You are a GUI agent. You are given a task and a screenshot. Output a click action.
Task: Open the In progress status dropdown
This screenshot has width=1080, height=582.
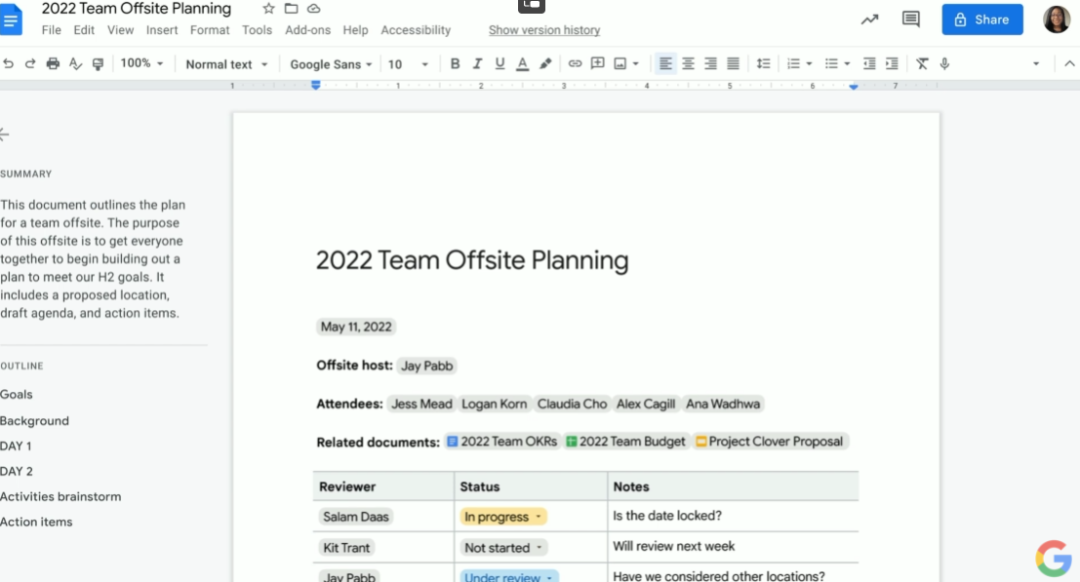tap(503, 517)
